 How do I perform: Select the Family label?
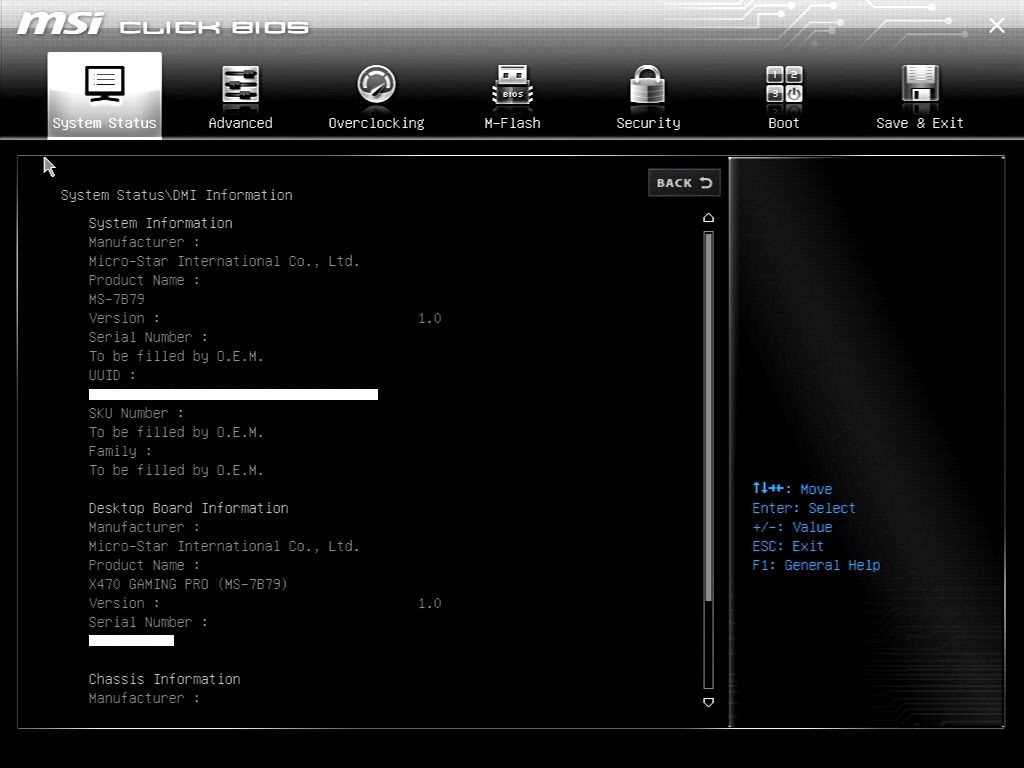click(x=120, y=451)
